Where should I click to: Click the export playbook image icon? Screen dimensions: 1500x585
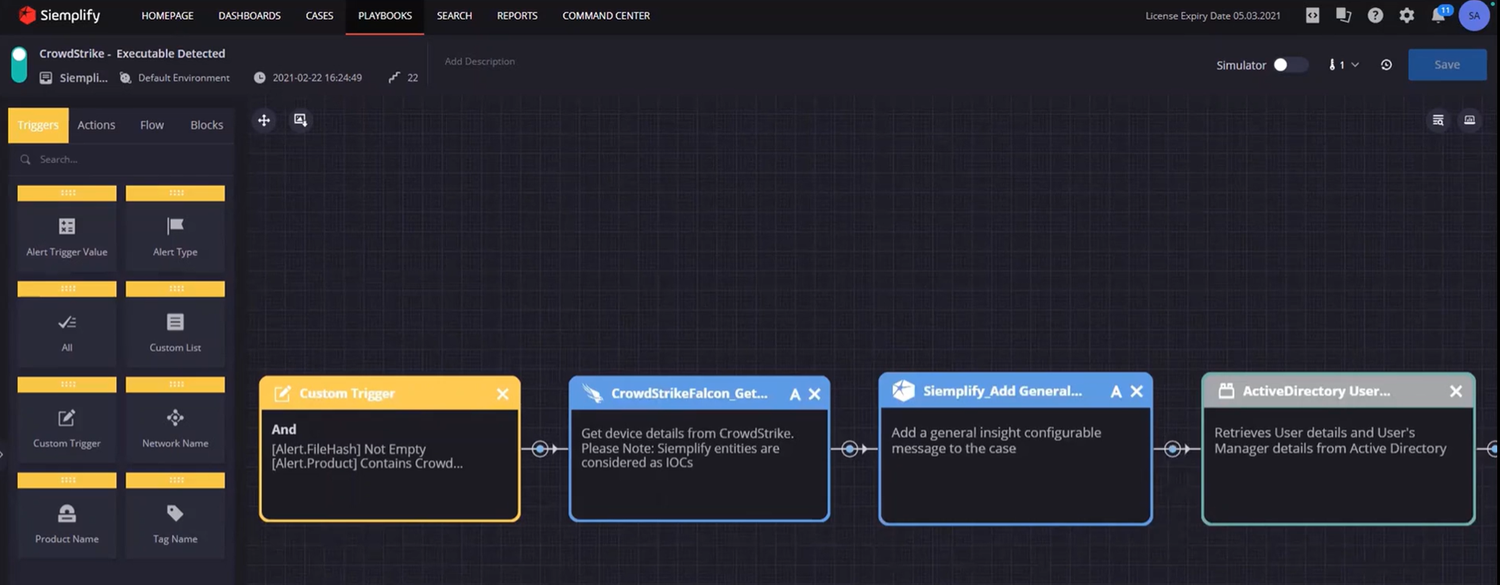pos(300,120)
